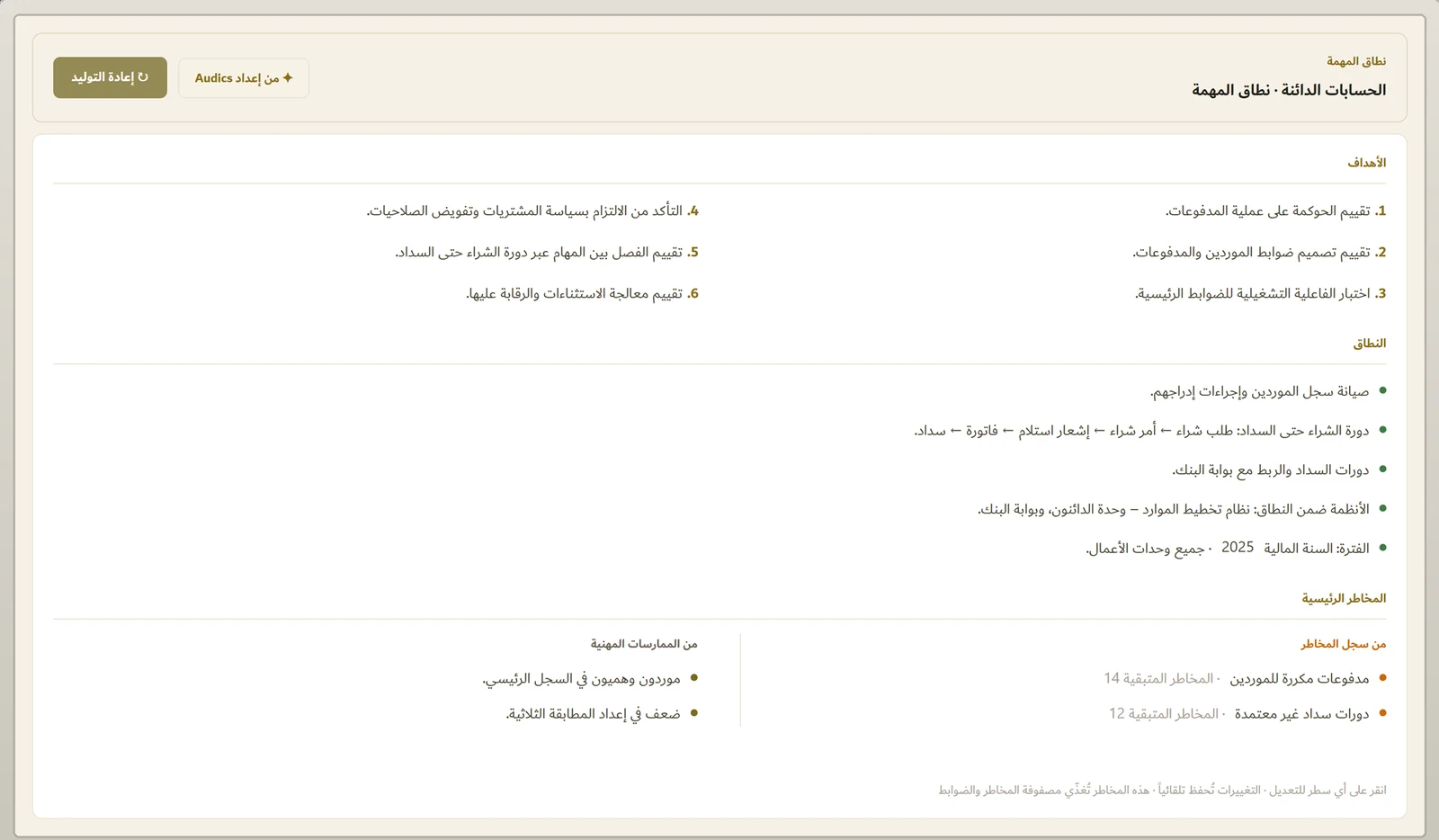Image resolution: width=1439 pixels, height=840 pixels.
Task: Click the refresh icon in إعادة التوليد
Action: (x=143, y=77)
